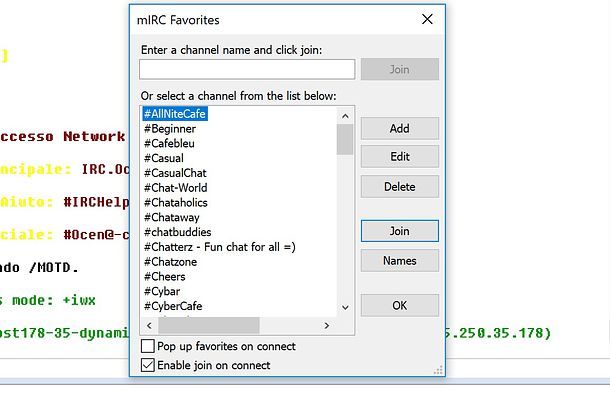Click the vertical scrollbar thumb
The width and height of the screenshot is (610, 393).
click(345, 139)
